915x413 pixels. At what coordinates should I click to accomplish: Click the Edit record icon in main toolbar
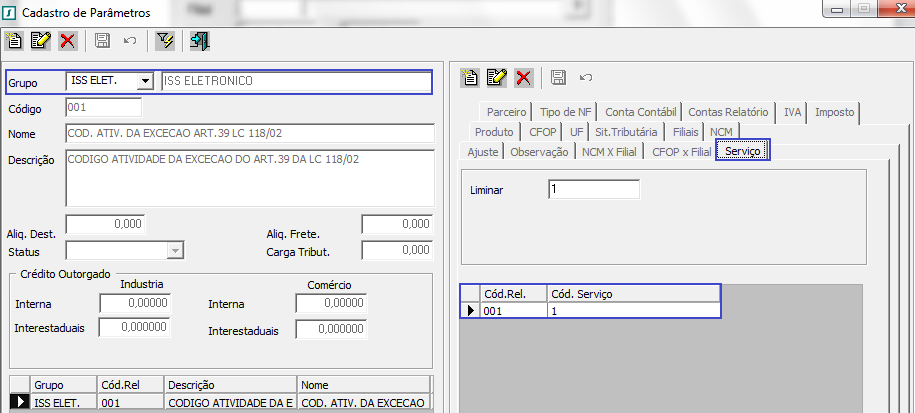(x=41, y=41)
